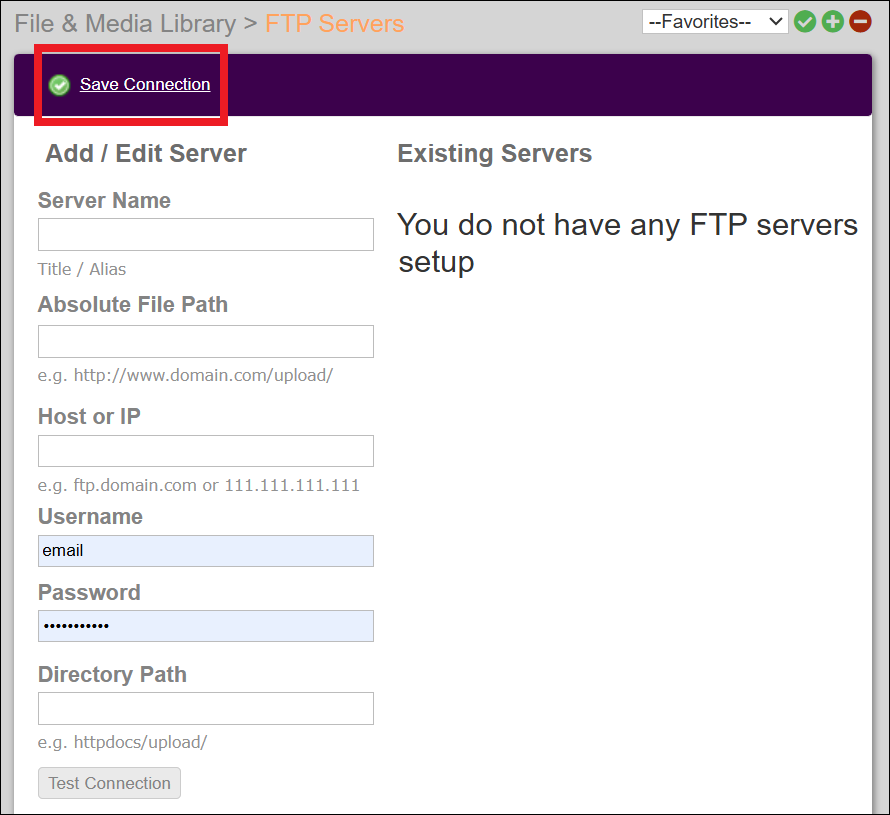Click the Password label
The height and width of the screenshot is (815, 890).
89,593
